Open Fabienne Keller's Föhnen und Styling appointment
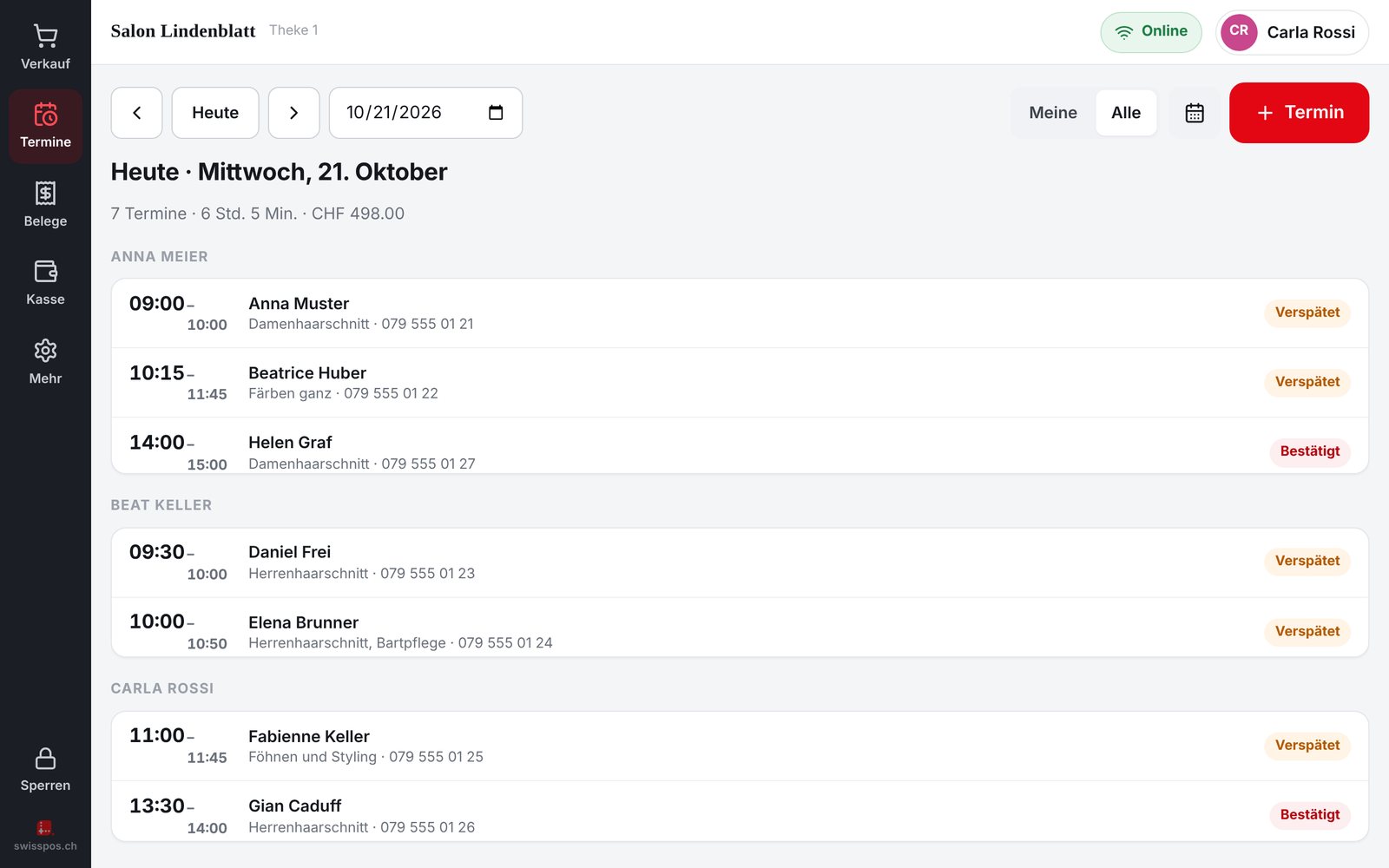This screenshot has width=1389, height=868. click(x=740, y=746)
